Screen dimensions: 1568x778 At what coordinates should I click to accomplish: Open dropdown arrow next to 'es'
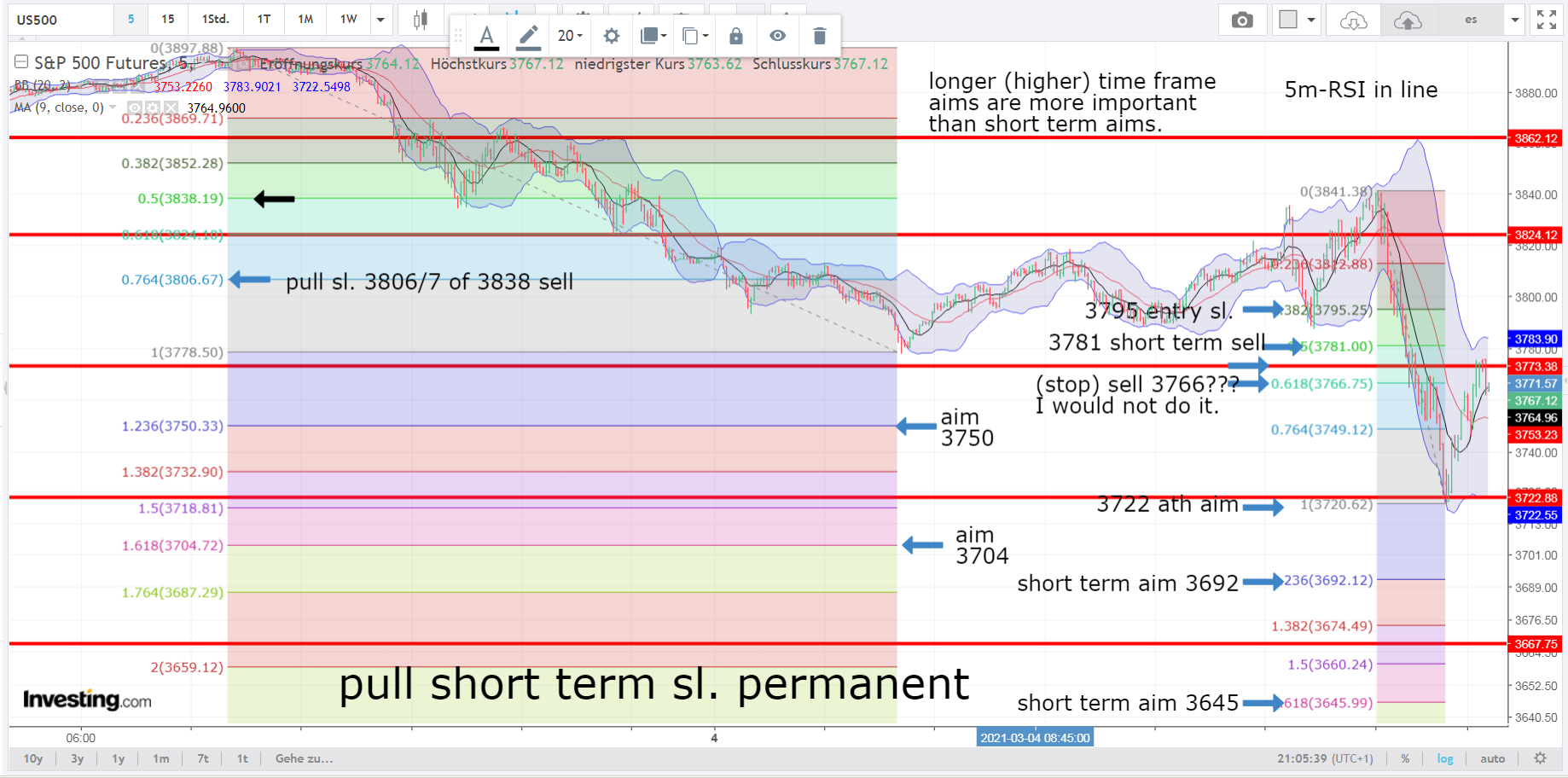tap(1514, 20)
